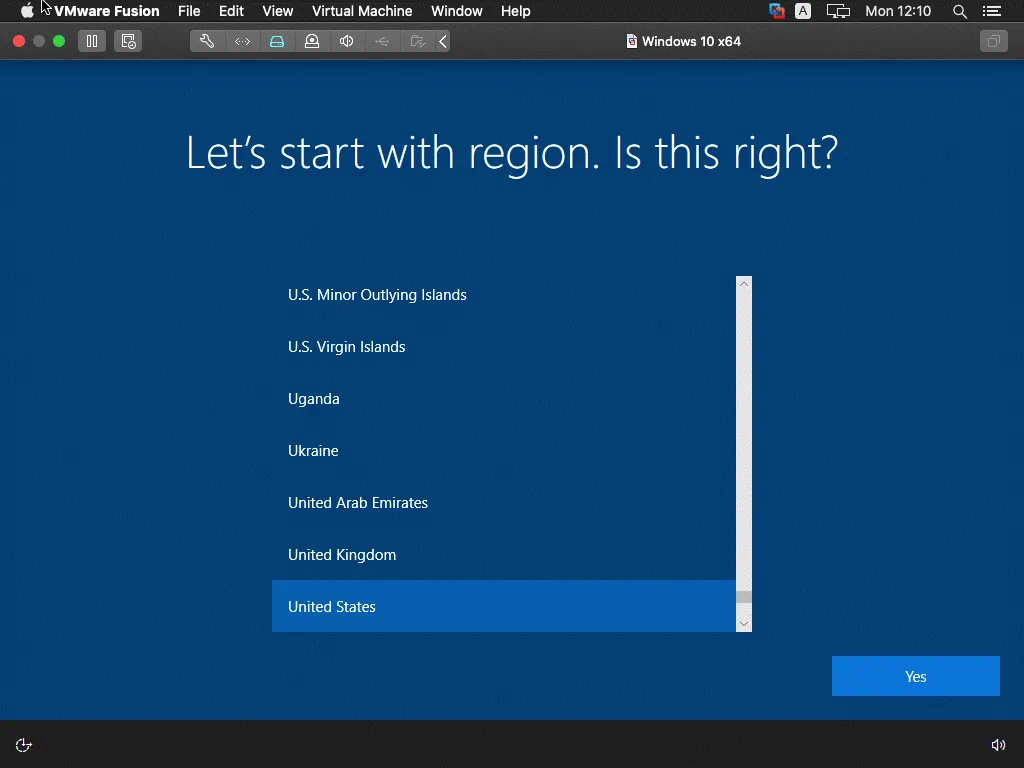The width and height of the screenshot is (1024, 768).
Task: Click the network adapter arrows icon
Action: coord(242,41)
